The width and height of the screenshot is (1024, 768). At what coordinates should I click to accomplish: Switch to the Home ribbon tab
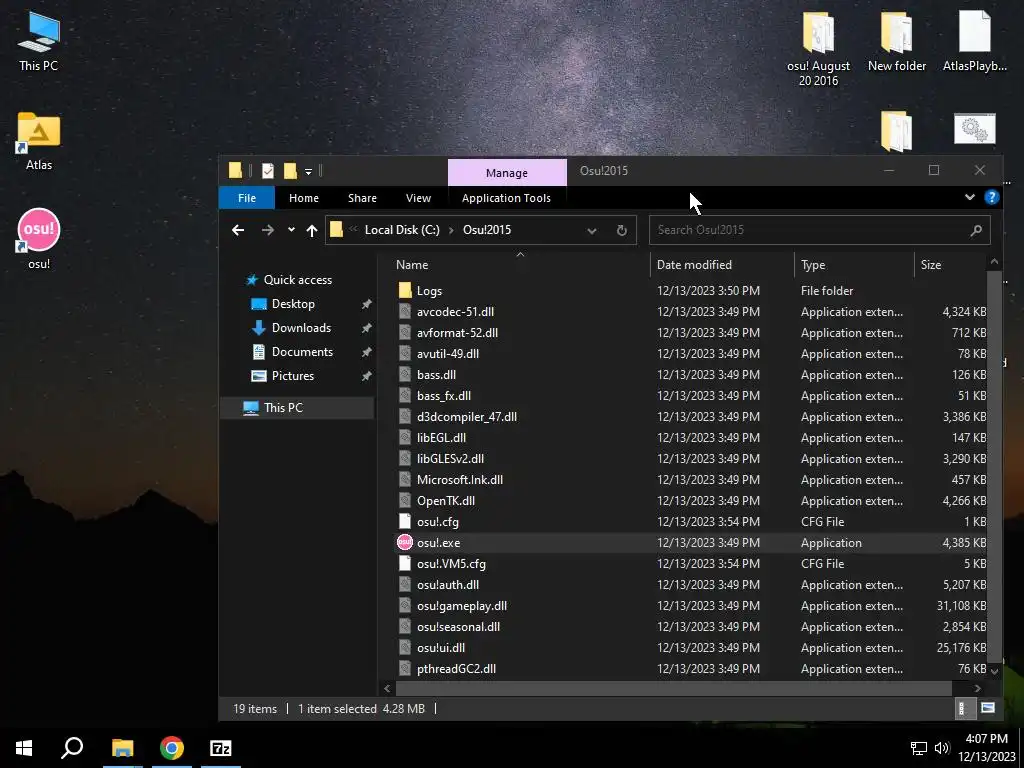pos(304,198)
